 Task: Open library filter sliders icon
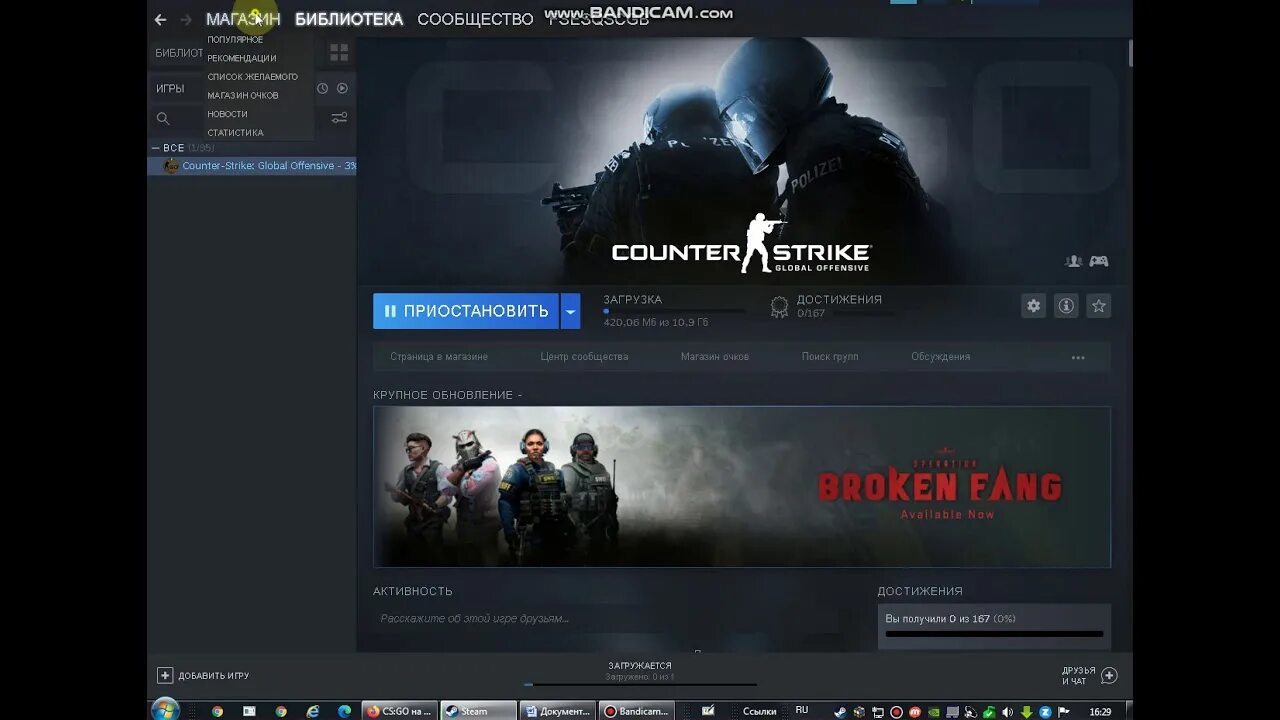tap(339, 118)
